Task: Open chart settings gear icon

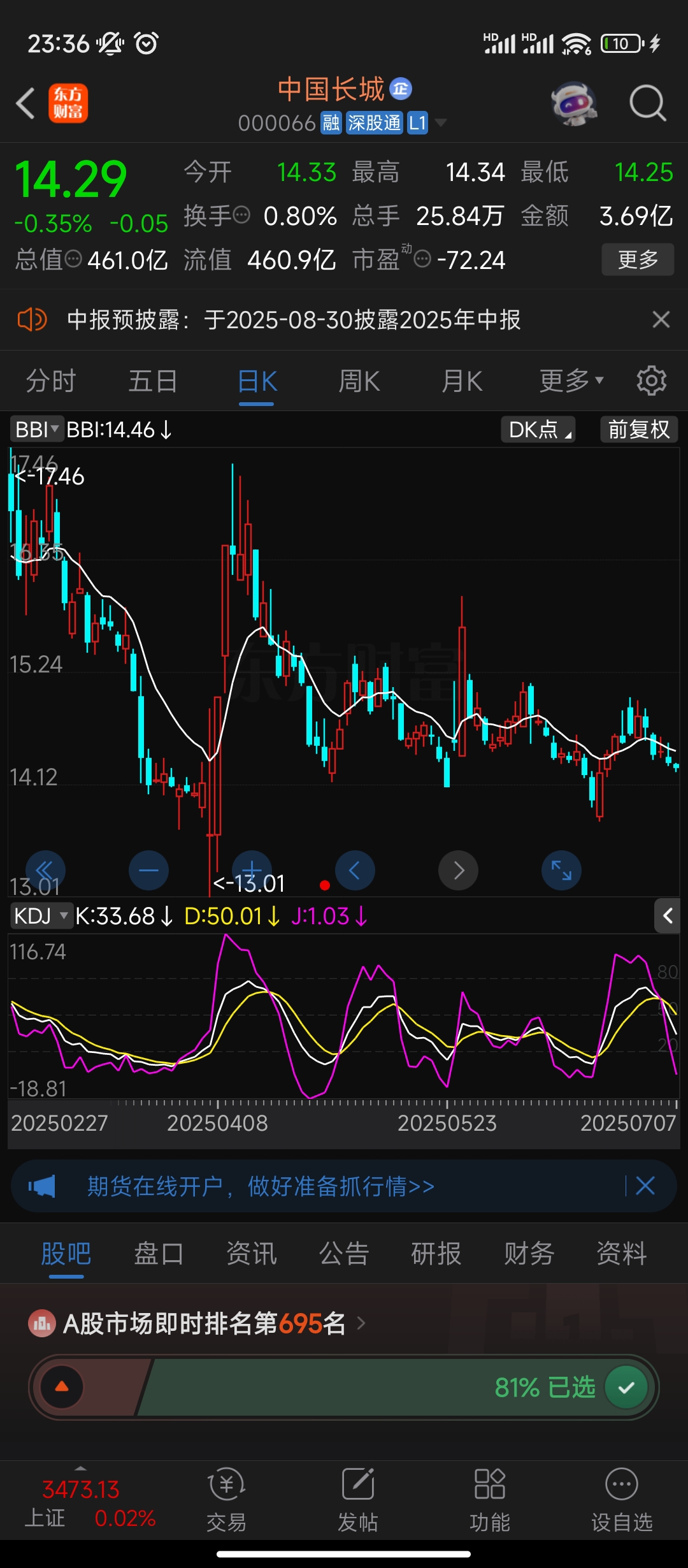Action: pos(652,381)
